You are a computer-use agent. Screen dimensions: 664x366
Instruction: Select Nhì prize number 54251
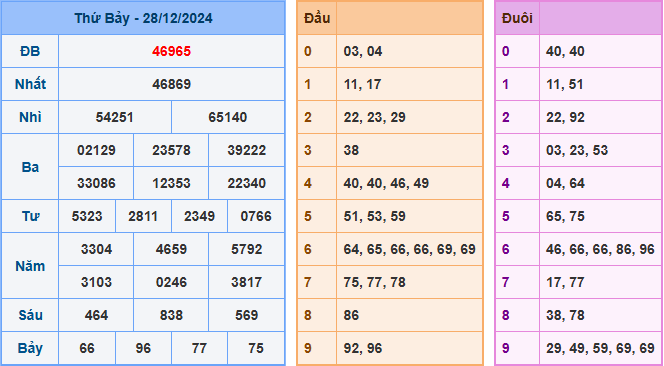coord(115,117)
